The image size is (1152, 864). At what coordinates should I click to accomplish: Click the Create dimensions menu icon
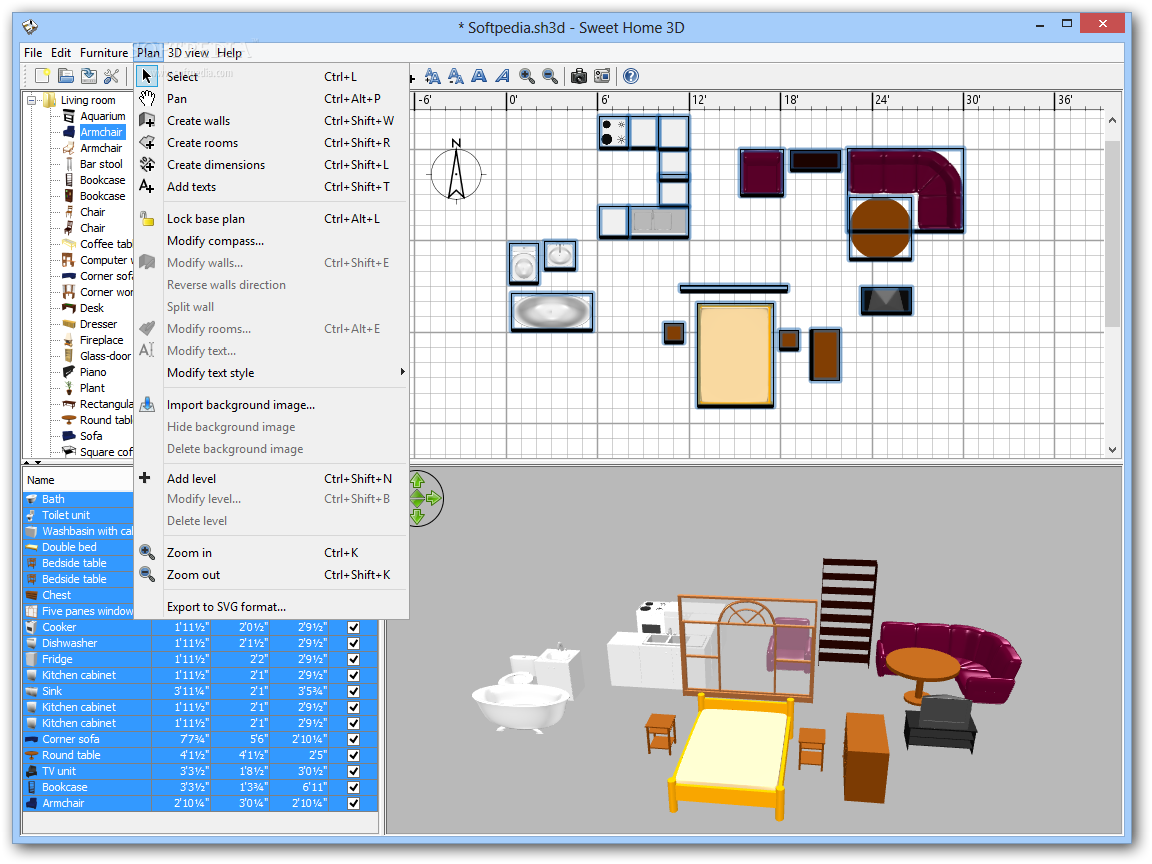pyautogui.click(x=147, y=165)
